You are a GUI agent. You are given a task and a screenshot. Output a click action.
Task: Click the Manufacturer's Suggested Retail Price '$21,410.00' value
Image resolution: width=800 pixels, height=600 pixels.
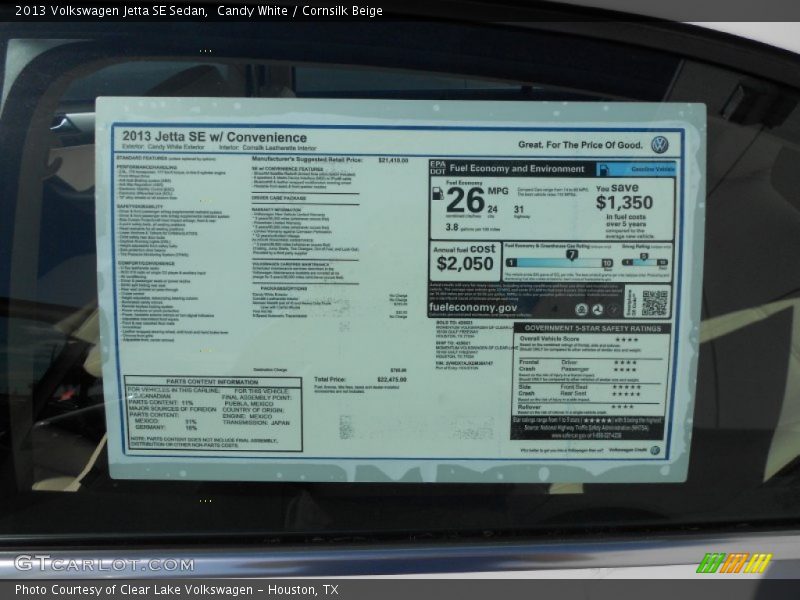click(x=393, y=160)
